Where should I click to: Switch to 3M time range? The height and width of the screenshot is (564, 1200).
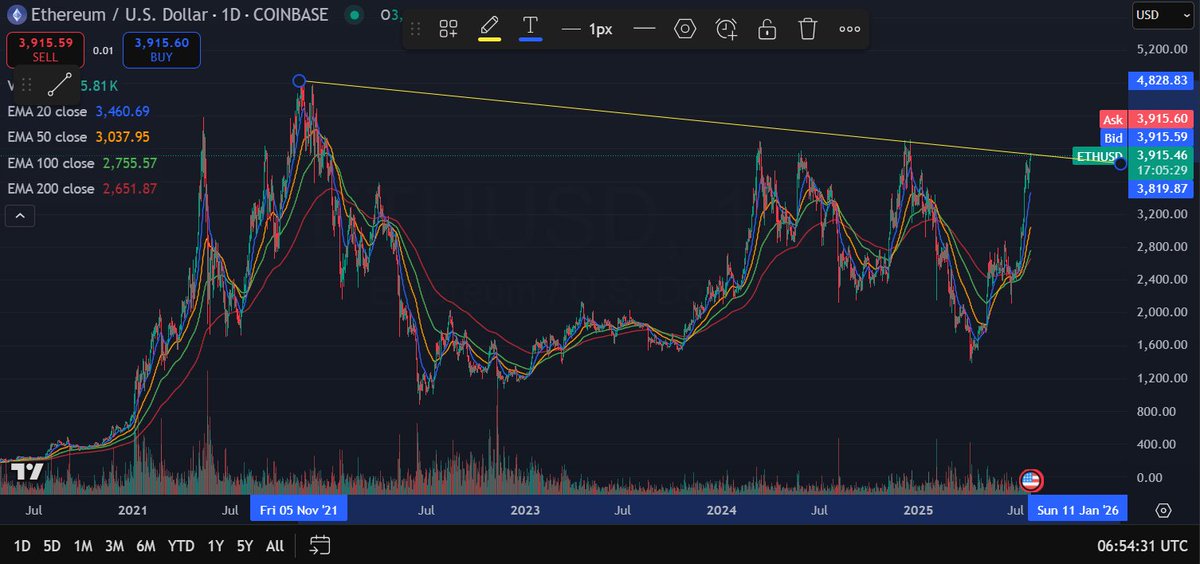pyautogui.click(x=114, y=546)
